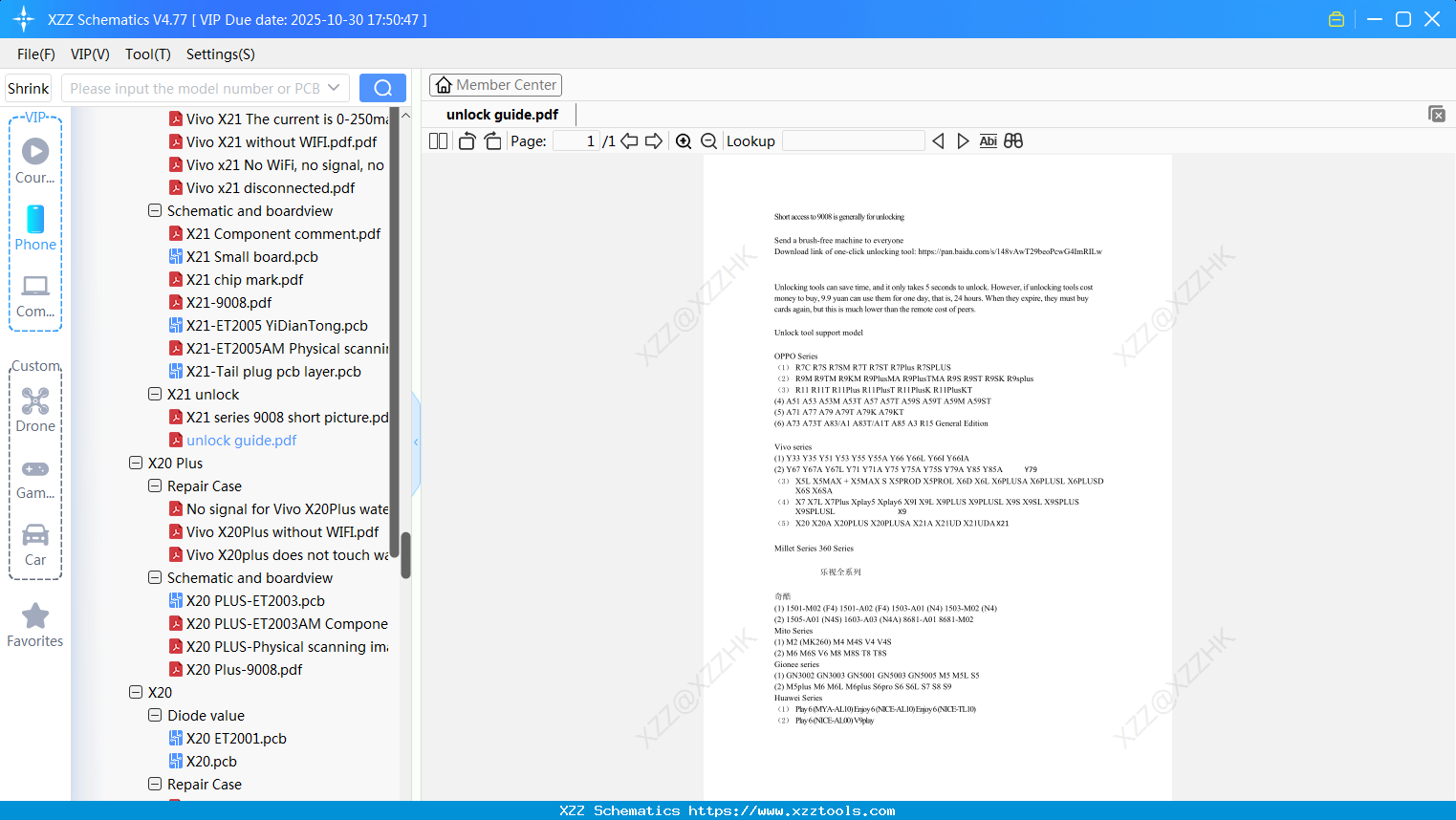The height and width of the screenshot is (820, 1456).
Task: Click the binoculars find icon
Action: pyautogui.click(x=1013, y=141)
